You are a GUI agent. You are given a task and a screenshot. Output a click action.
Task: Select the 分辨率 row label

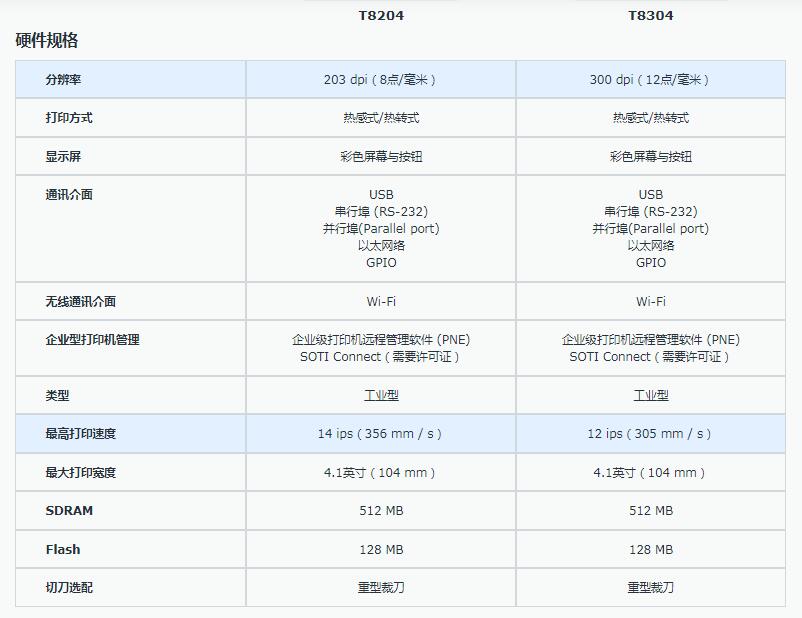60,78
